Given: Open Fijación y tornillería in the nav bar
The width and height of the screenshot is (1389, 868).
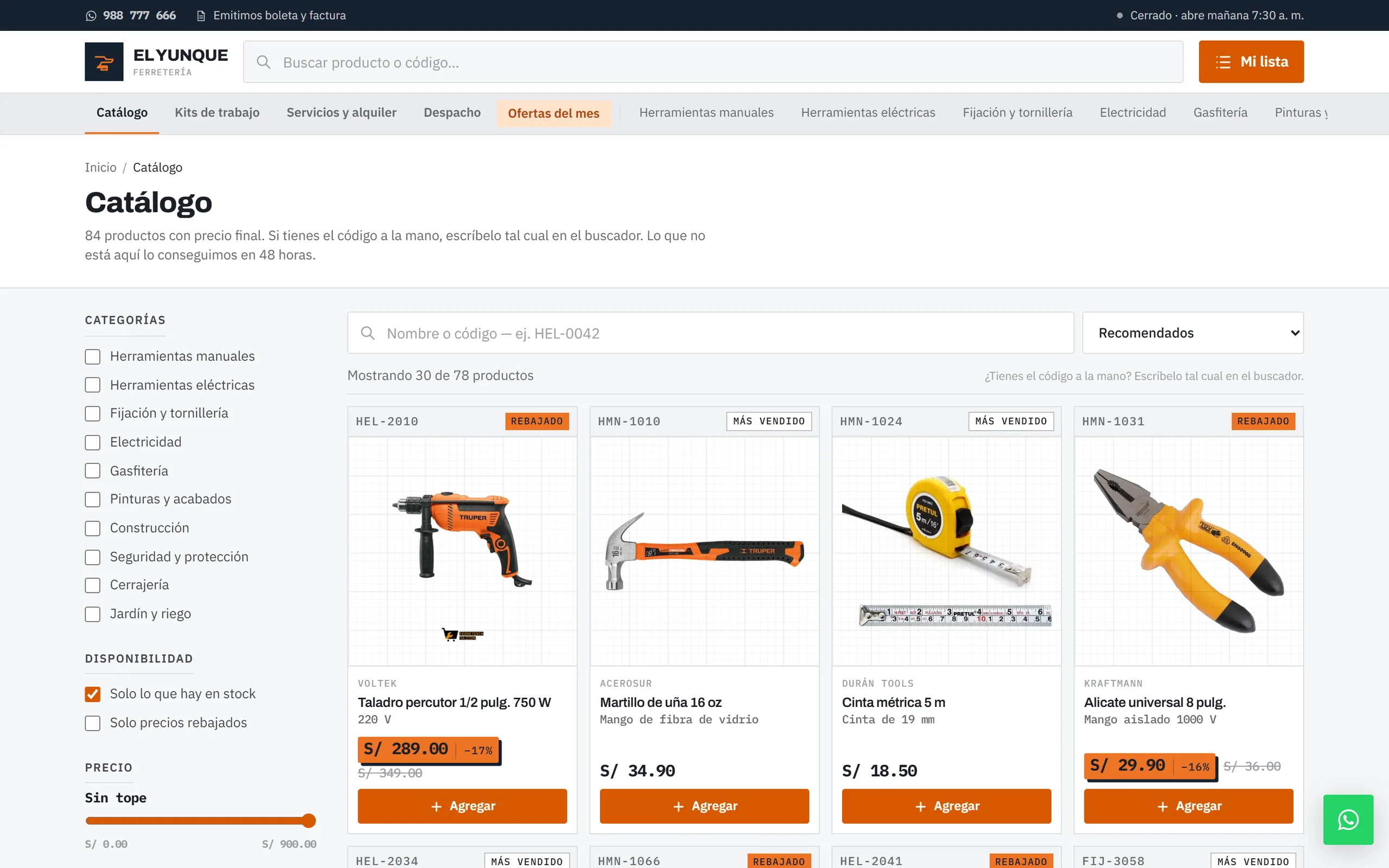Looking at the screenshot, I should click(1017, 112).
